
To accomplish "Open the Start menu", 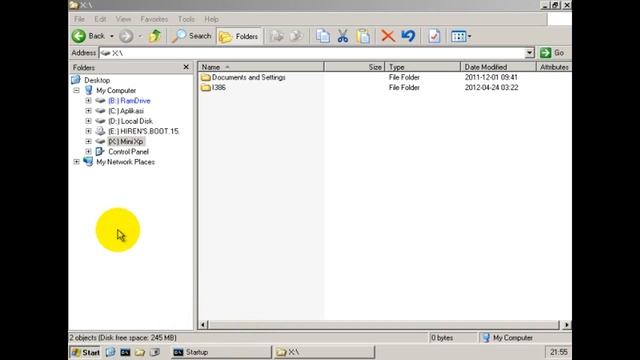I will coord(85,352).
